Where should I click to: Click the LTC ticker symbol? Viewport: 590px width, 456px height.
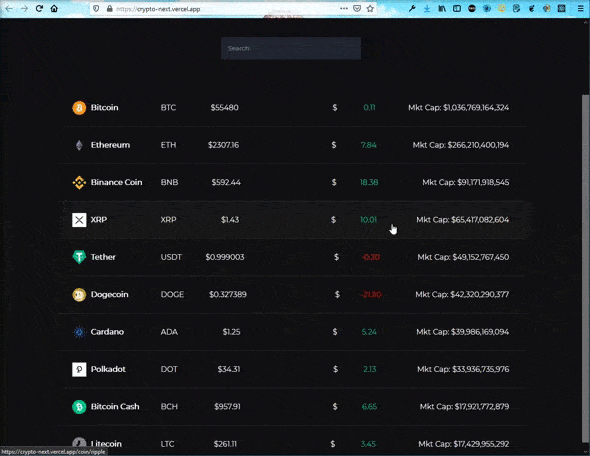(x=167, y=444)
